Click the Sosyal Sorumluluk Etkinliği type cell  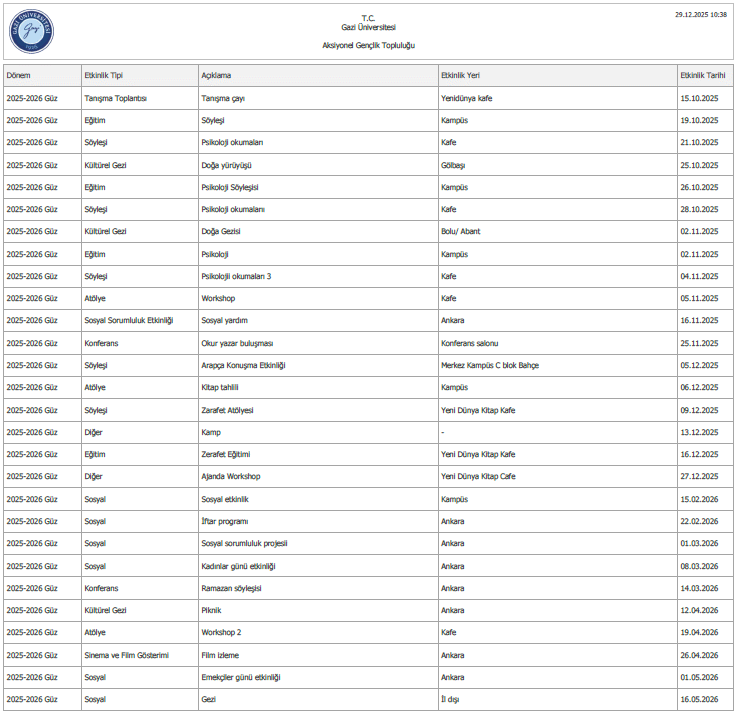click(x=129, y=320)
